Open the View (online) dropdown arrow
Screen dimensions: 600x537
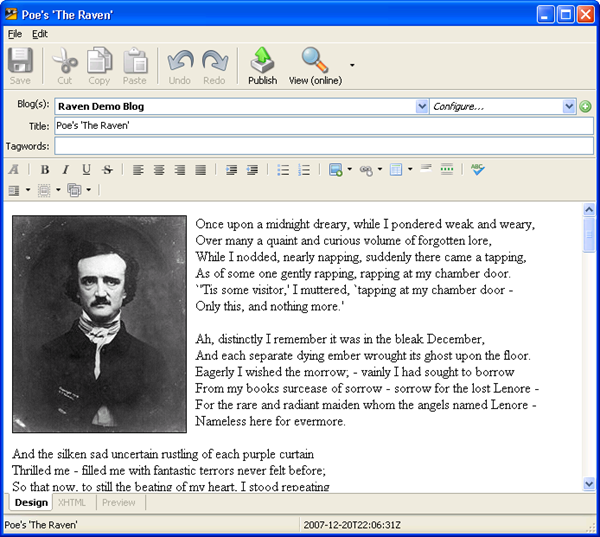point(352,65)
